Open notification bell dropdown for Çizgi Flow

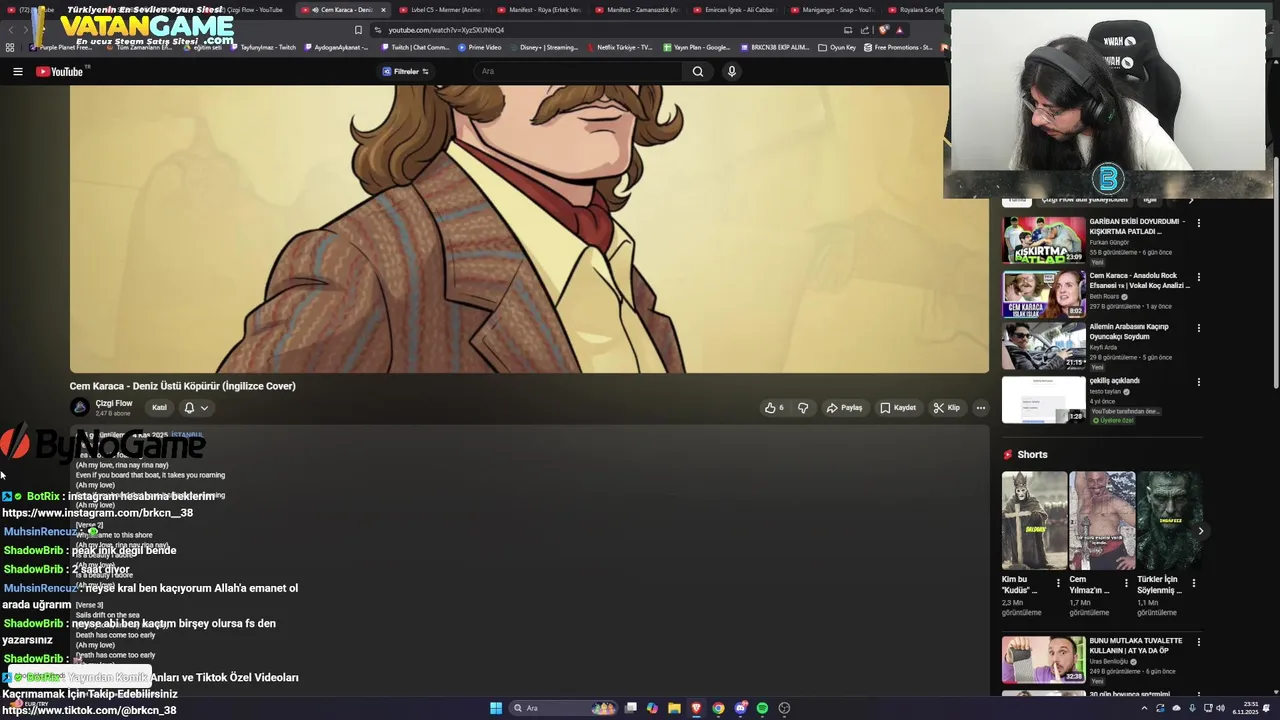pos(196,407)
